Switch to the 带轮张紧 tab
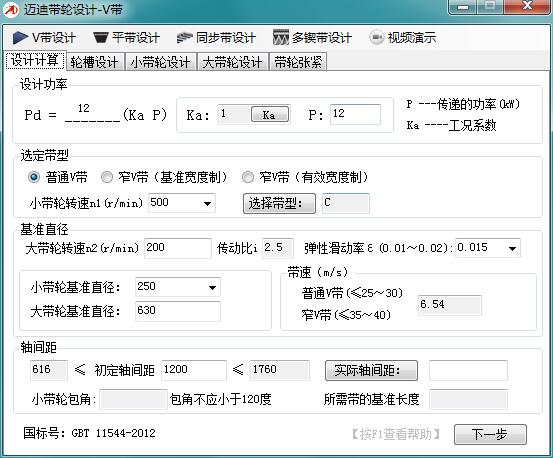Image resolution: width=553 pixels, height=458 pixels. click(x=298, y=62)
